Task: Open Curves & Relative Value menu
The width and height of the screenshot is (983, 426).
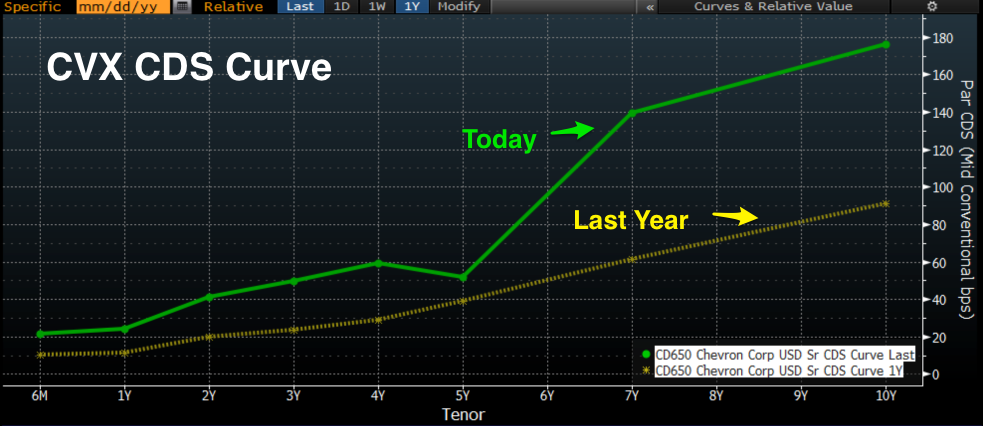Action: [x=773, y=7]
